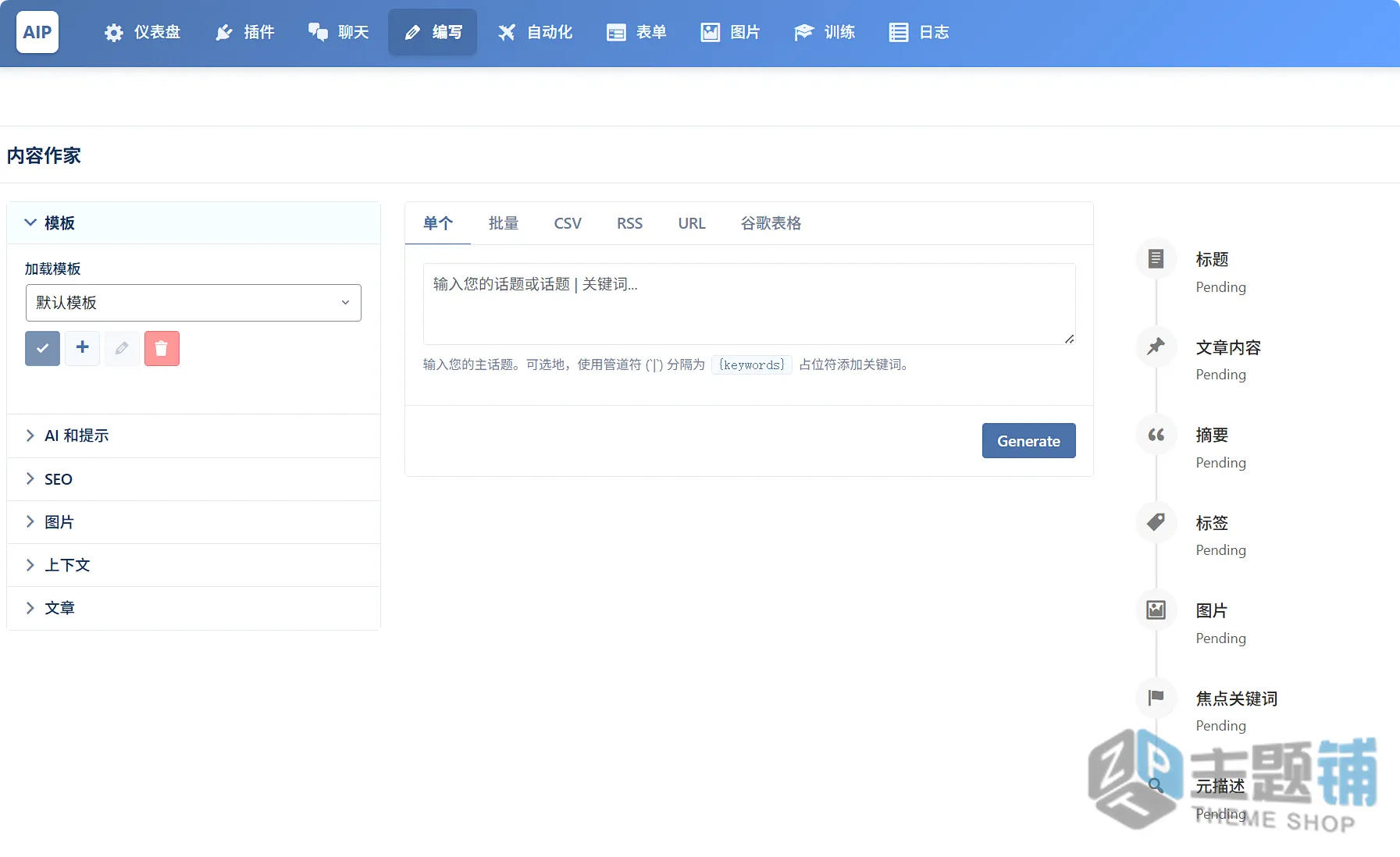Click the plus add template button
Image resolution: width=1400 pixels, height=857 pixels.
[x=82, y=348]
